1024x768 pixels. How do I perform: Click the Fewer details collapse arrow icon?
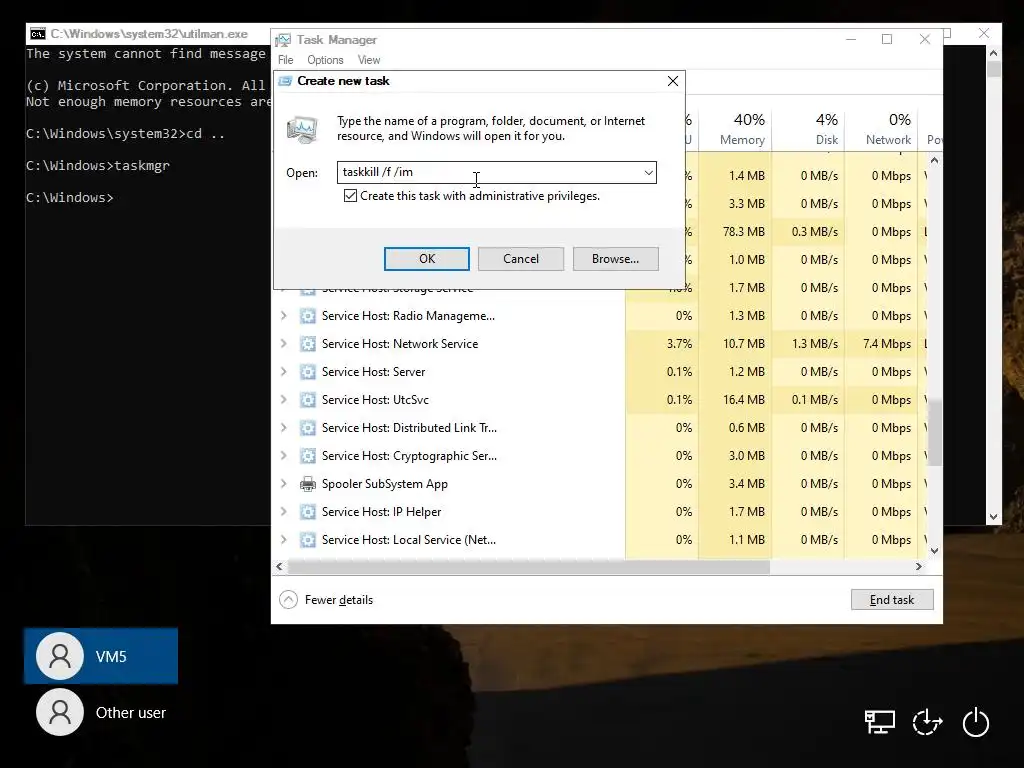pos(288,600)
